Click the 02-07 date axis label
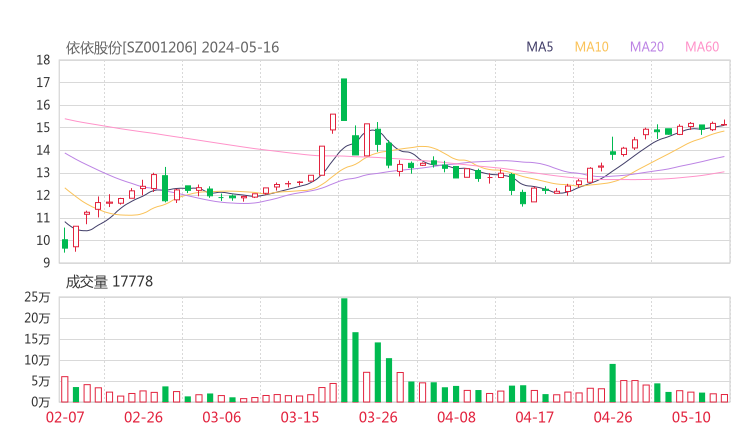The height and width of the screenshot is (440, 740). [x=65, y=417]
